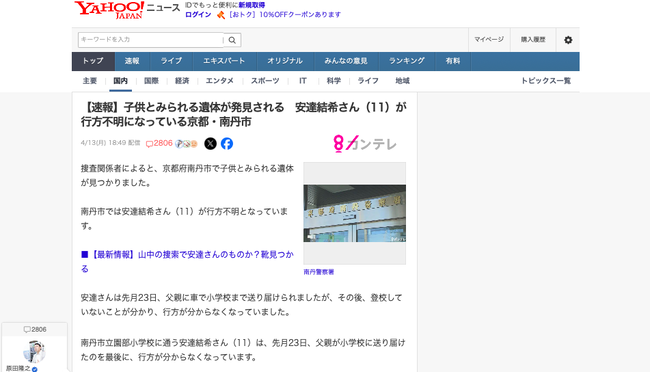Open the ランキング tab

click(x=407, y=61)
